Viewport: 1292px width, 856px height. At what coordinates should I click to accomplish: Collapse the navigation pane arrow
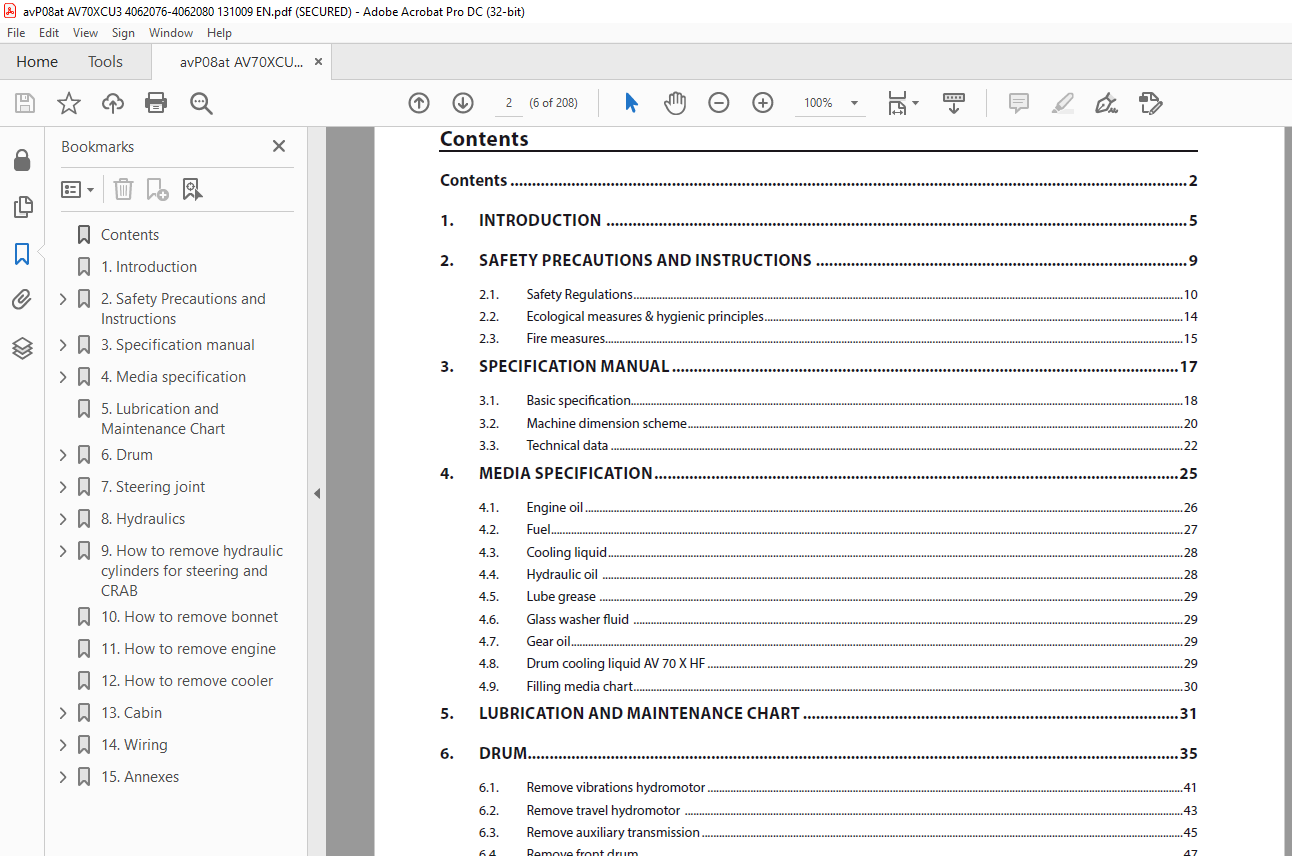tap(317, 493)
